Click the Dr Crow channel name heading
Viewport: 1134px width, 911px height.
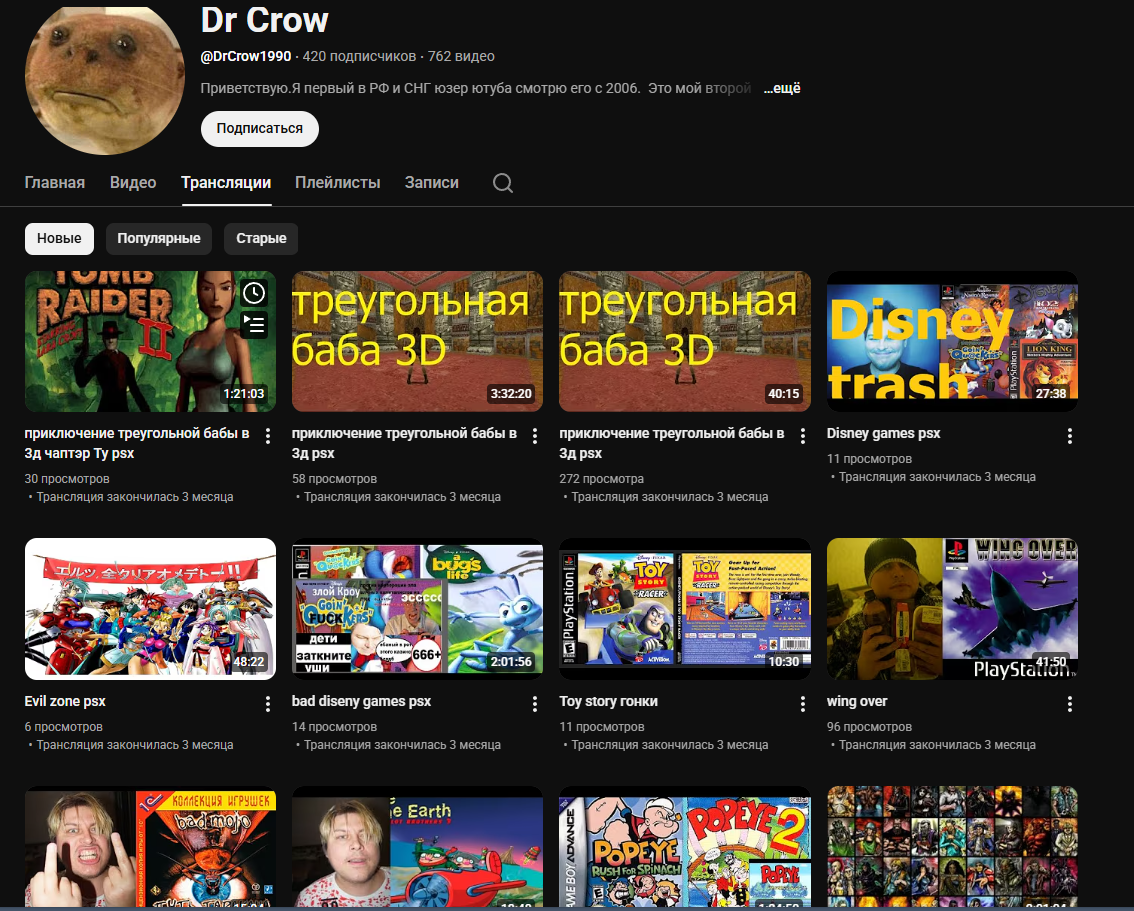[265, 20]
